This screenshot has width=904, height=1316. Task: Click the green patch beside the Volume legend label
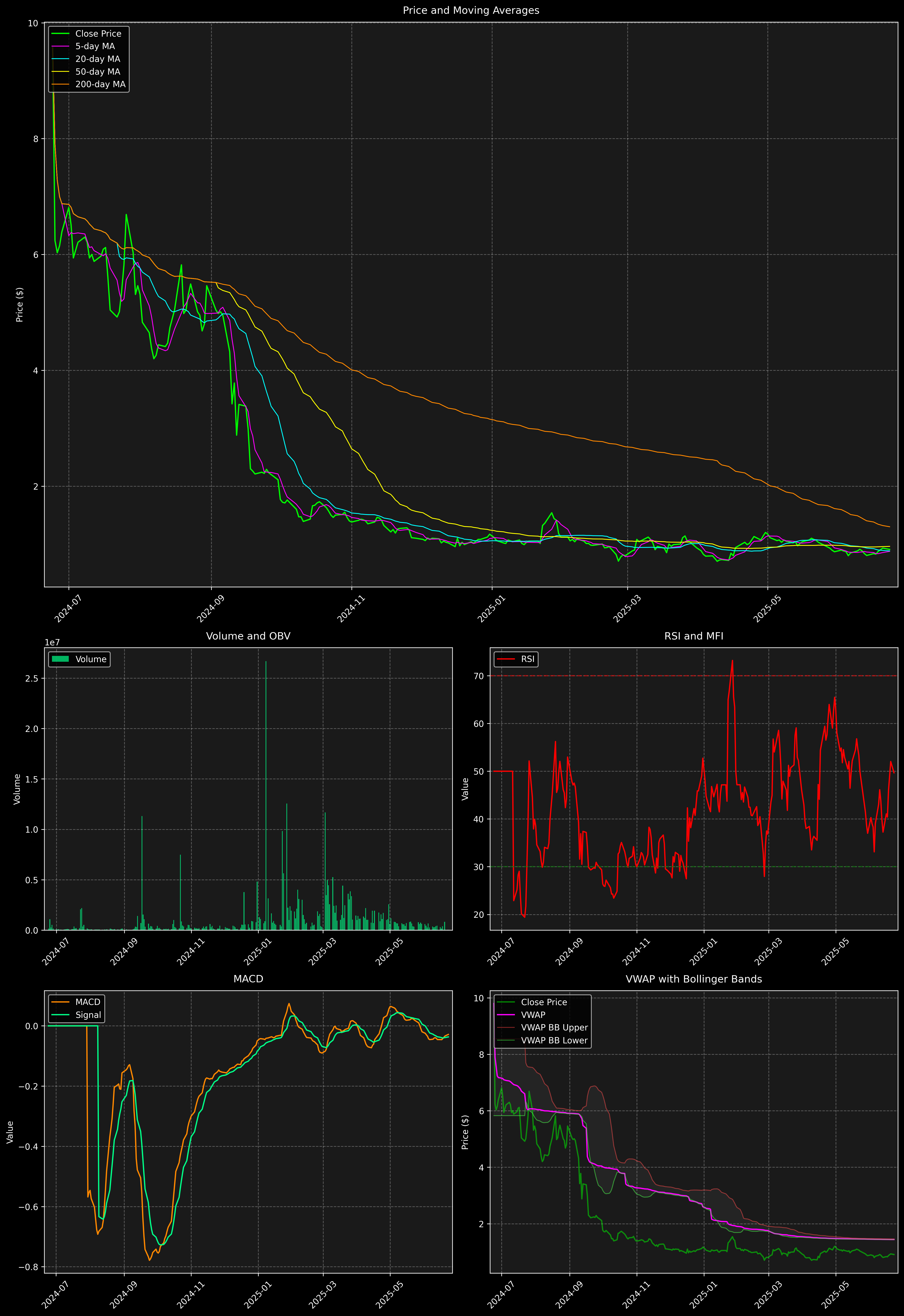pos(60,659)
